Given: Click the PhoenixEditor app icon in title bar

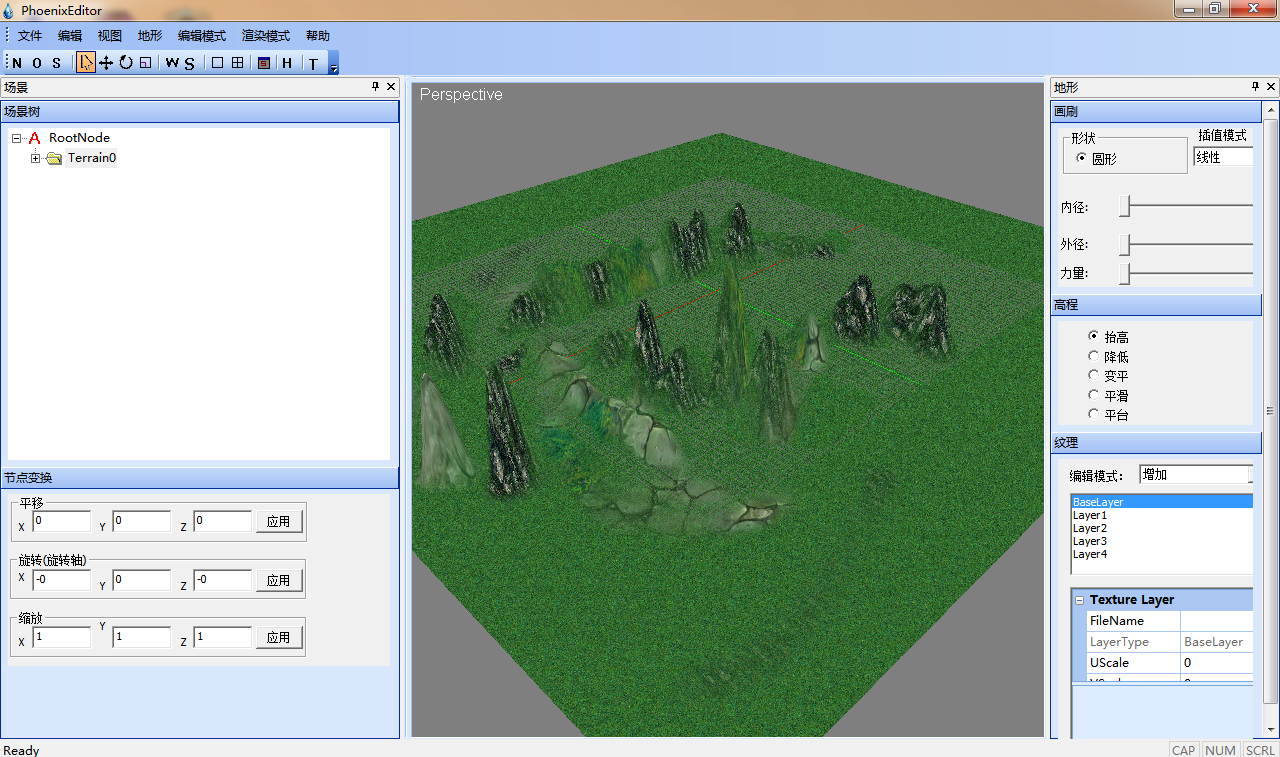Looking at the screenshot, I should (9, 10).
